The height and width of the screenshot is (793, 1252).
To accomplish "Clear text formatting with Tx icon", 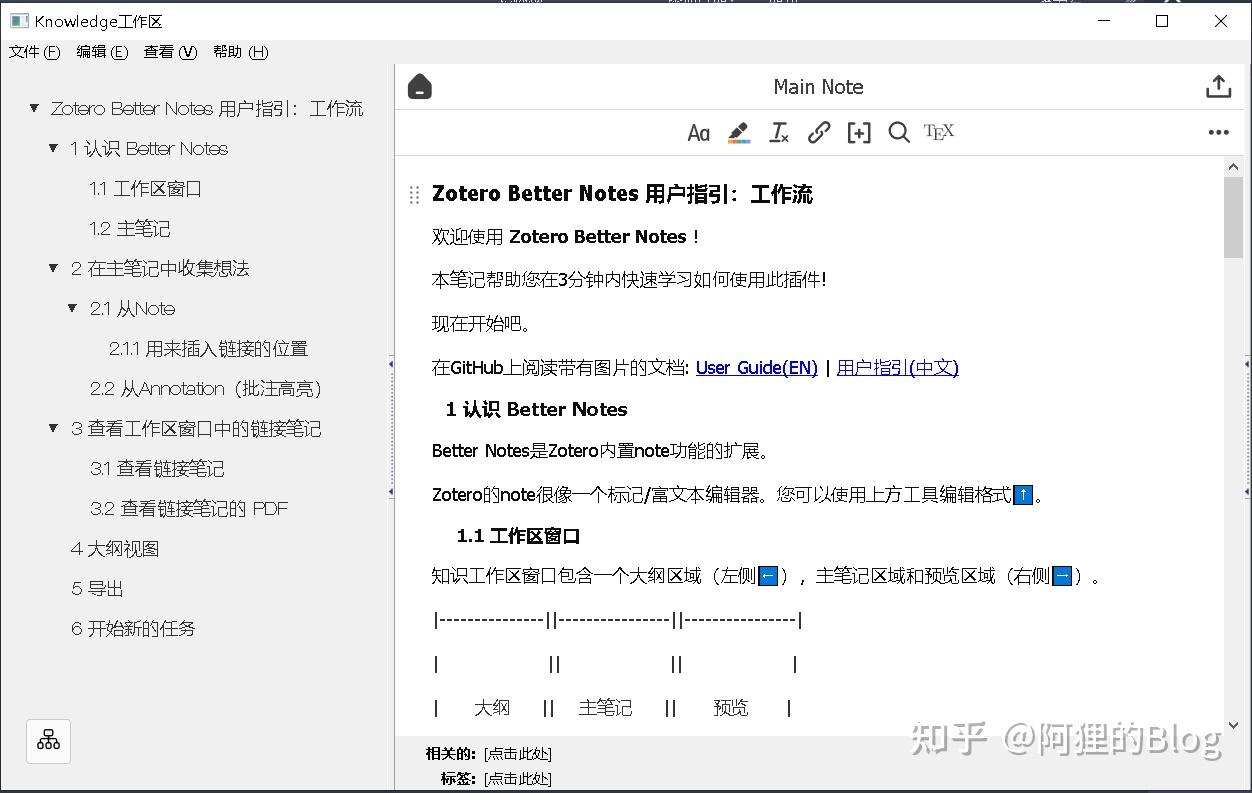I will pyautogui.click(x=779, y=132).
